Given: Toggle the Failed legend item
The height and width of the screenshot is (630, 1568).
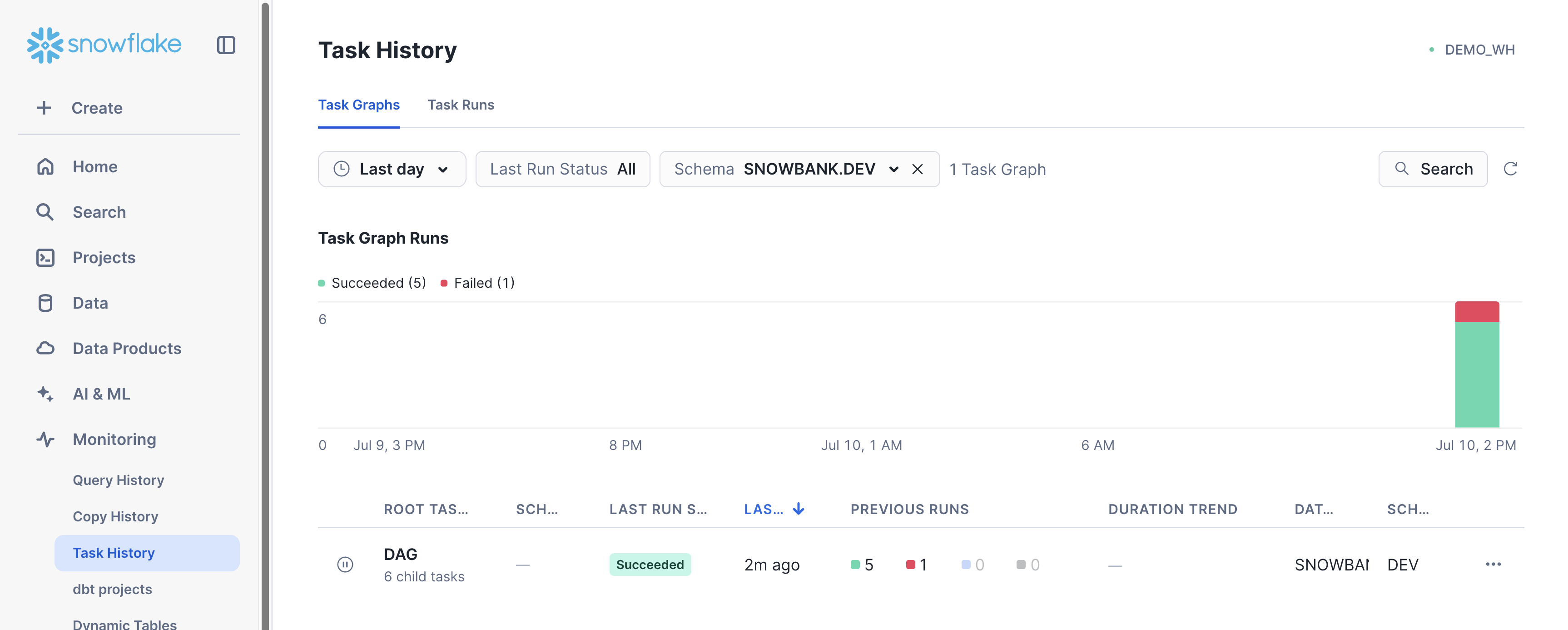Looking at the screenshot, I should [478, 283].
